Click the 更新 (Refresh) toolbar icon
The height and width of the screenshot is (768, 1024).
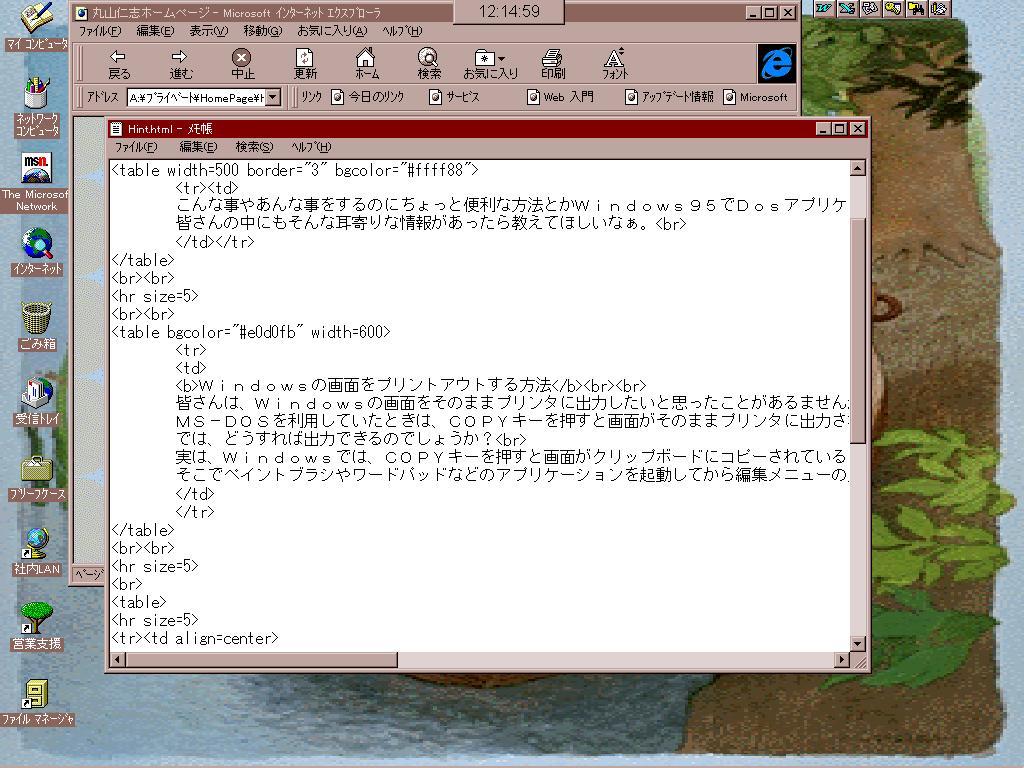[x=305, y=64]
